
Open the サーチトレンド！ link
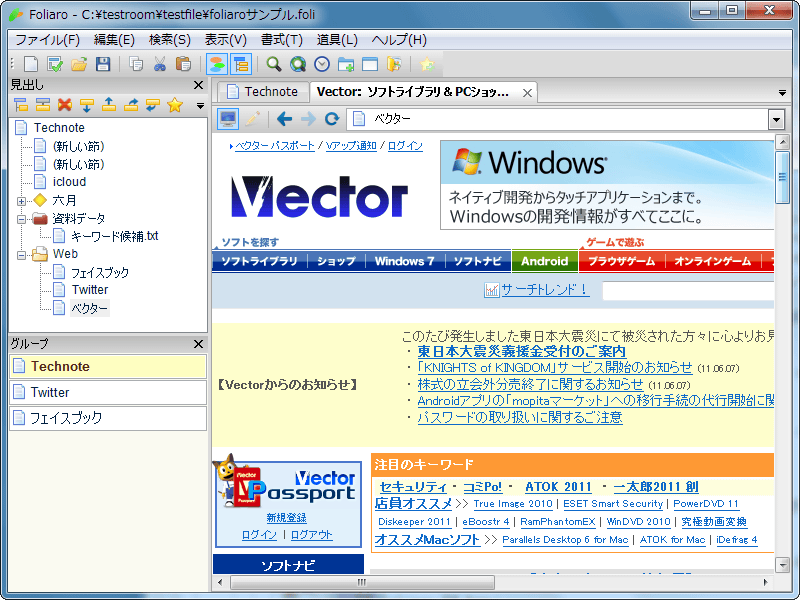point(545,290)
